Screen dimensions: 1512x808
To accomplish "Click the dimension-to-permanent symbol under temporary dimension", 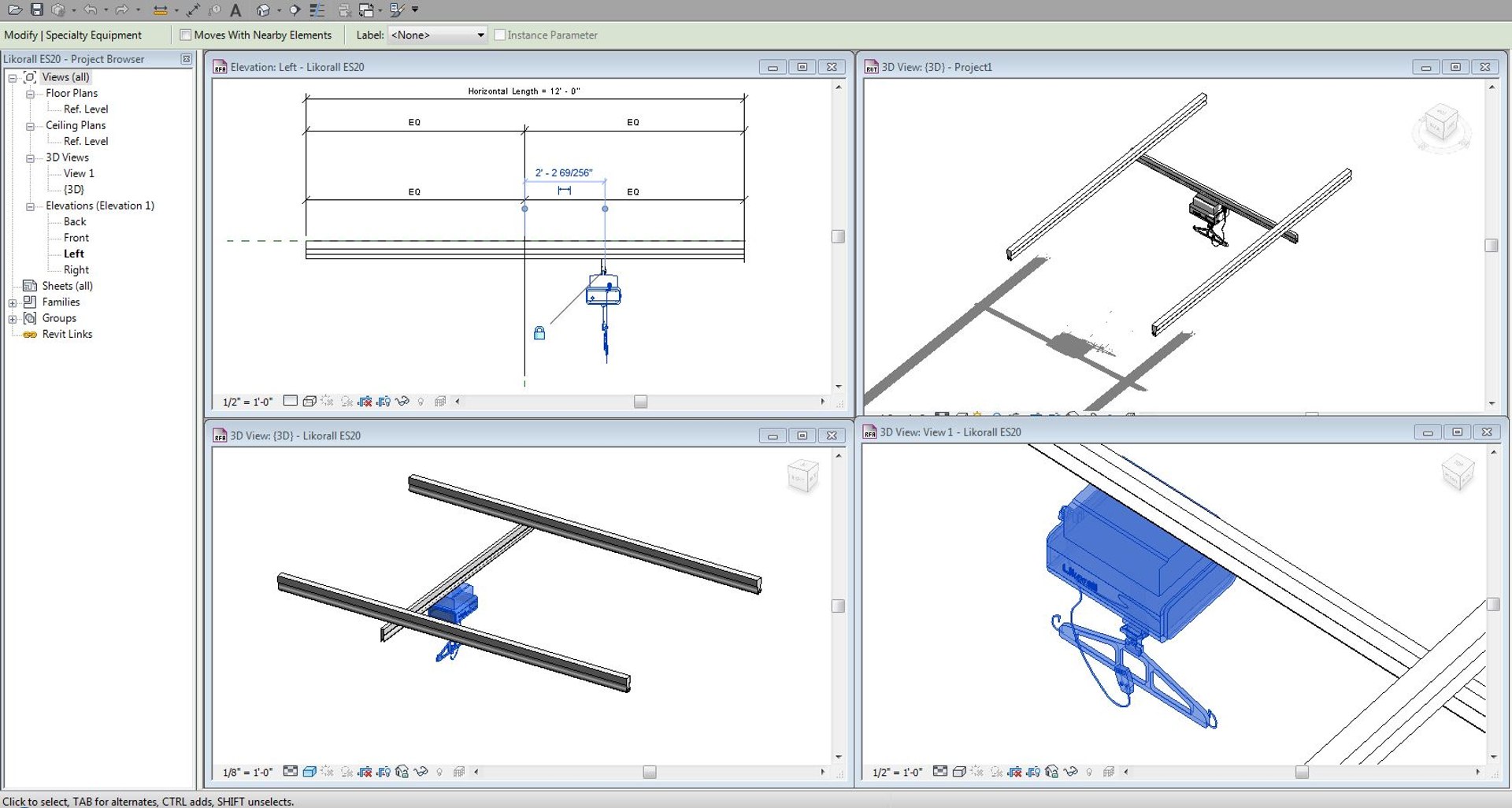I will coord(564,190).
